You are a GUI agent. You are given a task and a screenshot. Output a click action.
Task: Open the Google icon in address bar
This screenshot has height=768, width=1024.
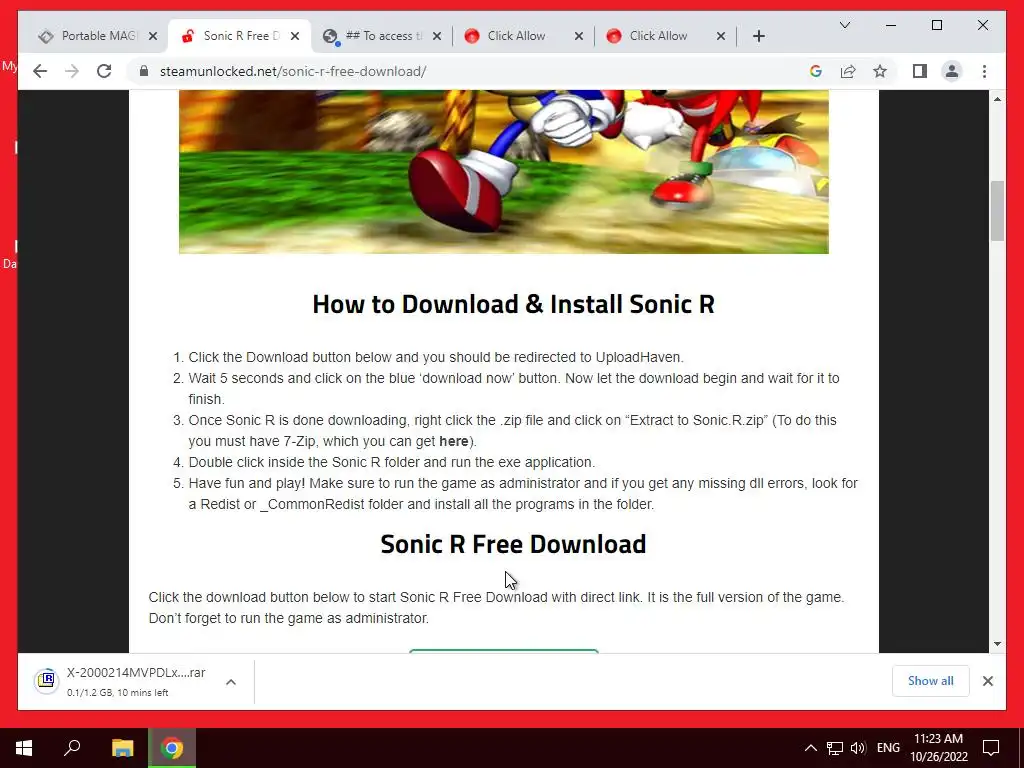point(816,71)
